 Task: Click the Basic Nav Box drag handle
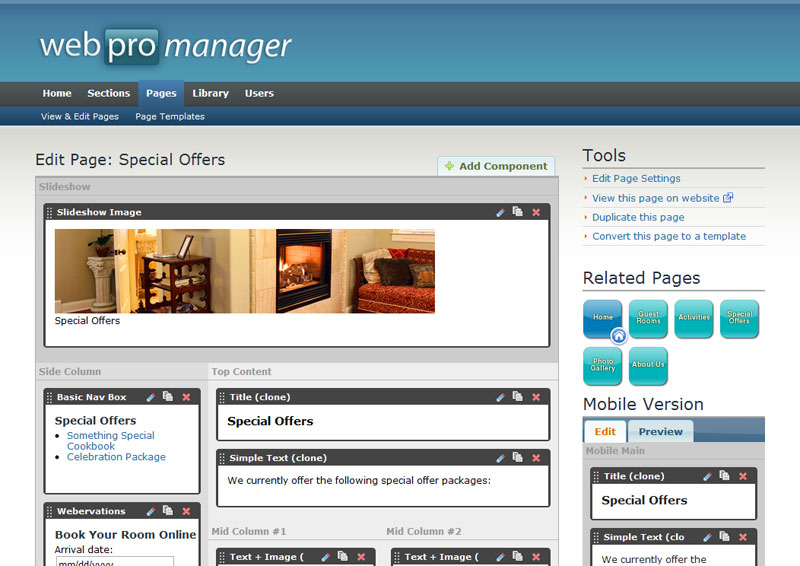pyautogui.click(x=49, y=397)
